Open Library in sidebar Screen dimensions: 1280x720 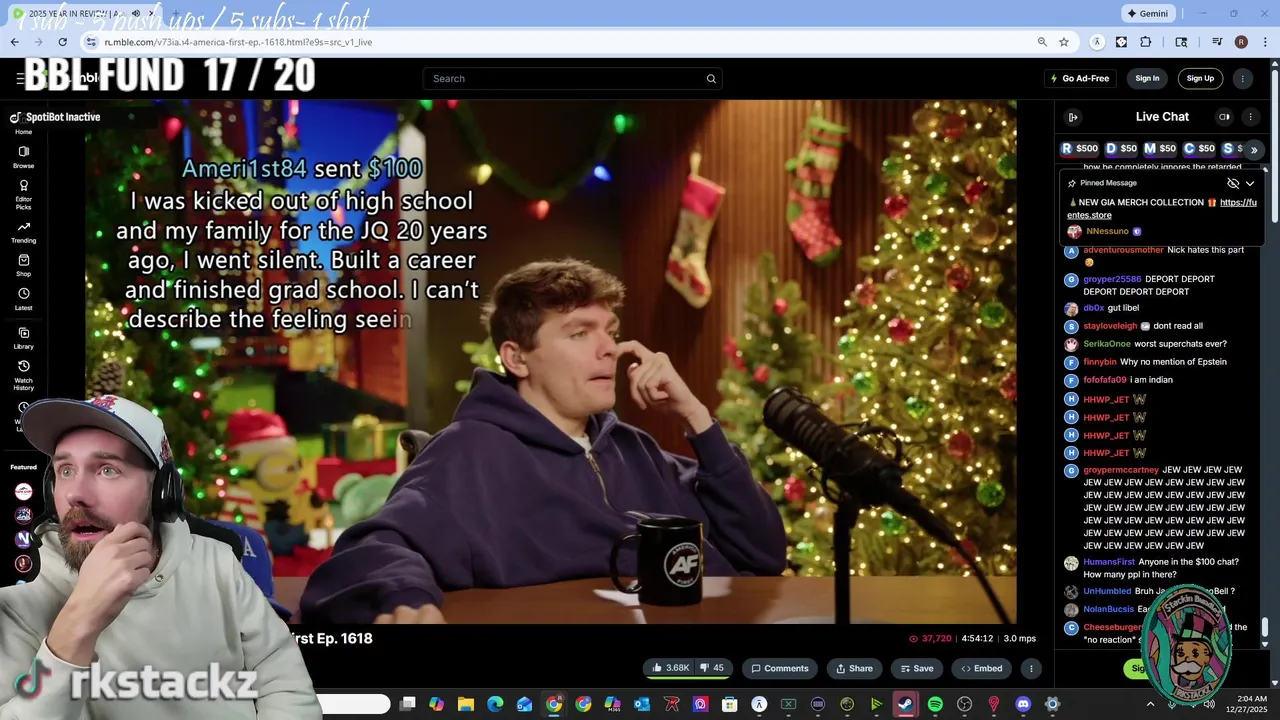23,338
